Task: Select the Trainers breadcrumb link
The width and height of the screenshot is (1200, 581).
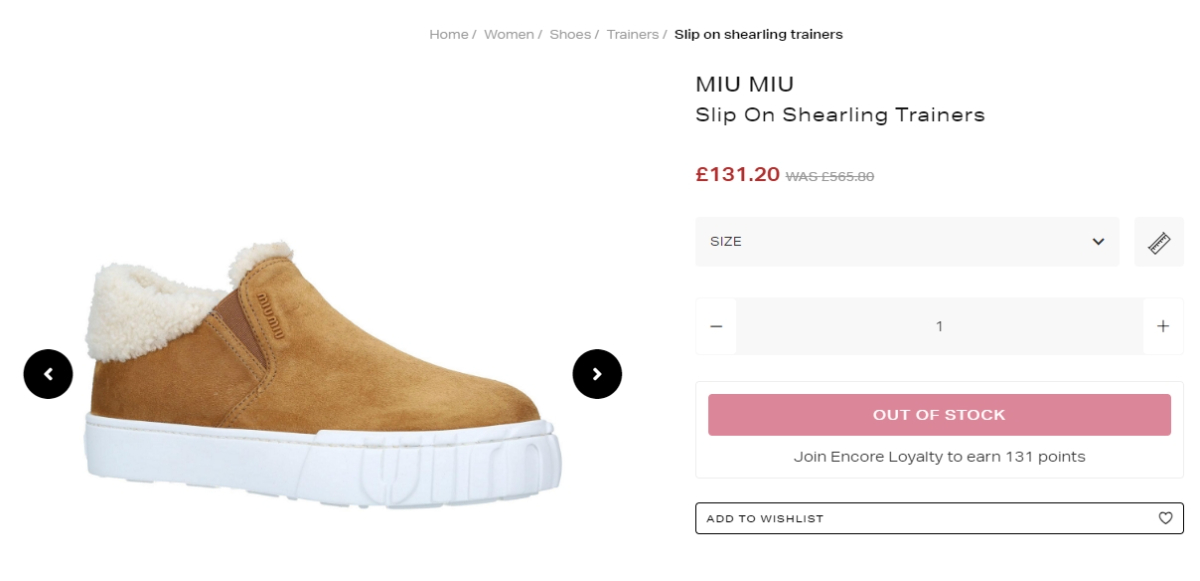Action: [632, 35]
